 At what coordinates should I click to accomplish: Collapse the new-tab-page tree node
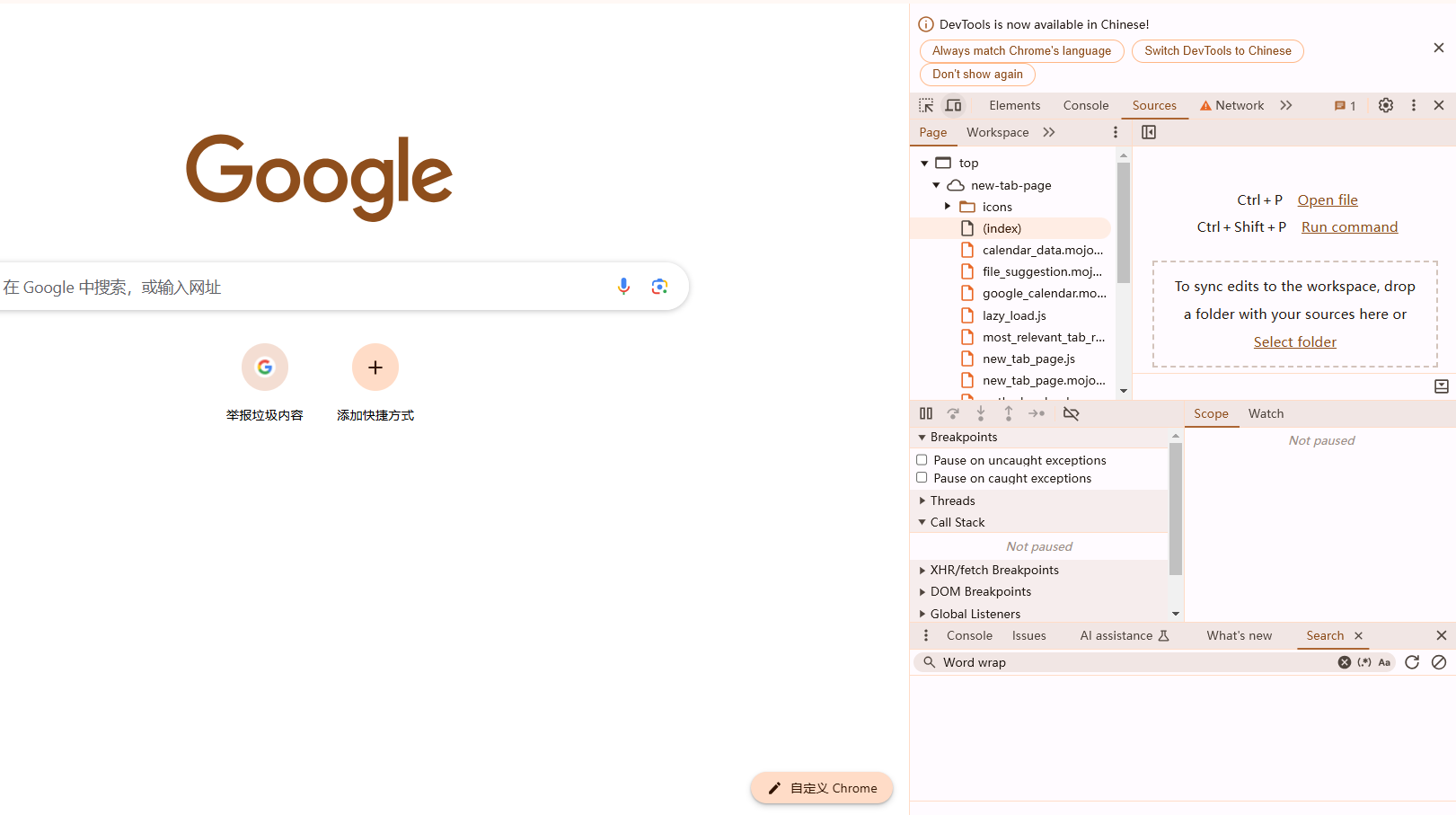pyautogui.click(x=936, y=185)
